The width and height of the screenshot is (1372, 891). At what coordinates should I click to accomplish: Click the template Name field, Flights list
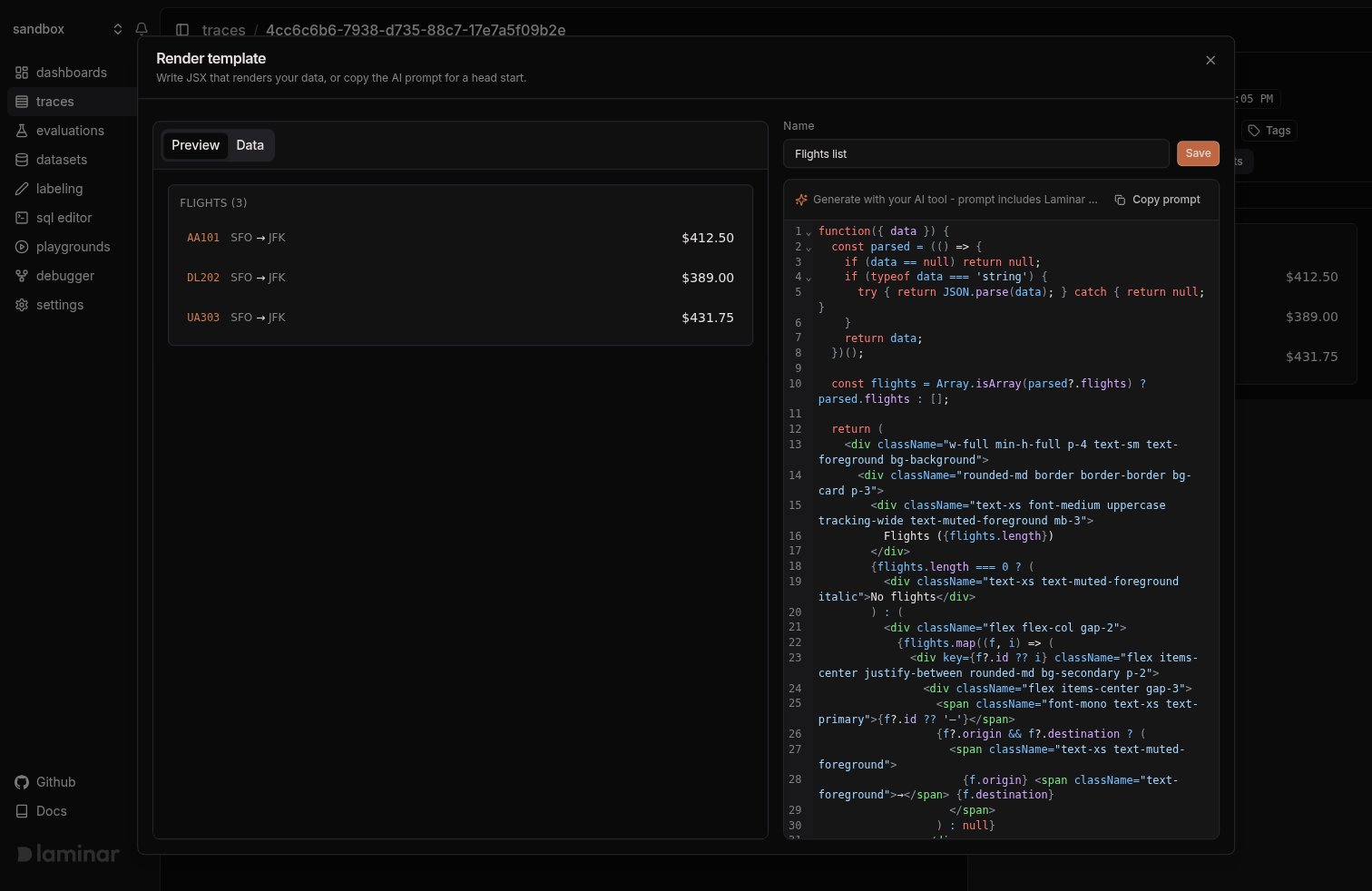975,154
